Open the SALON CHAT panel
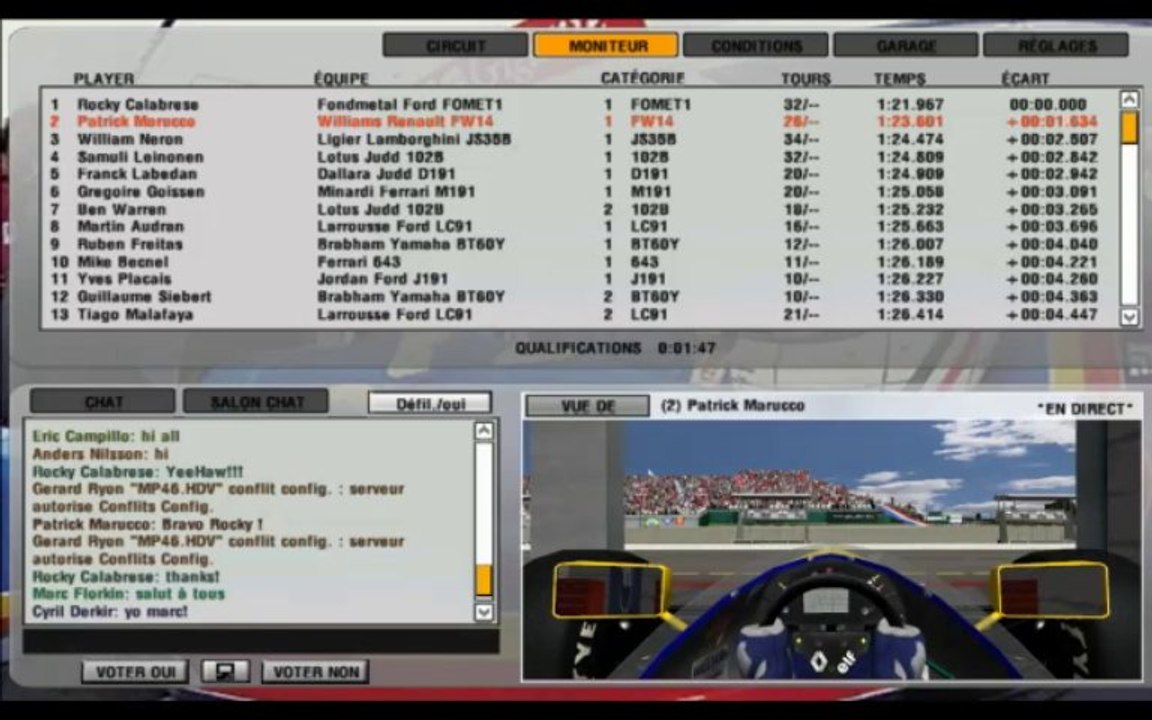Screen dimensions: 1152x720 [x=256, y=401]
